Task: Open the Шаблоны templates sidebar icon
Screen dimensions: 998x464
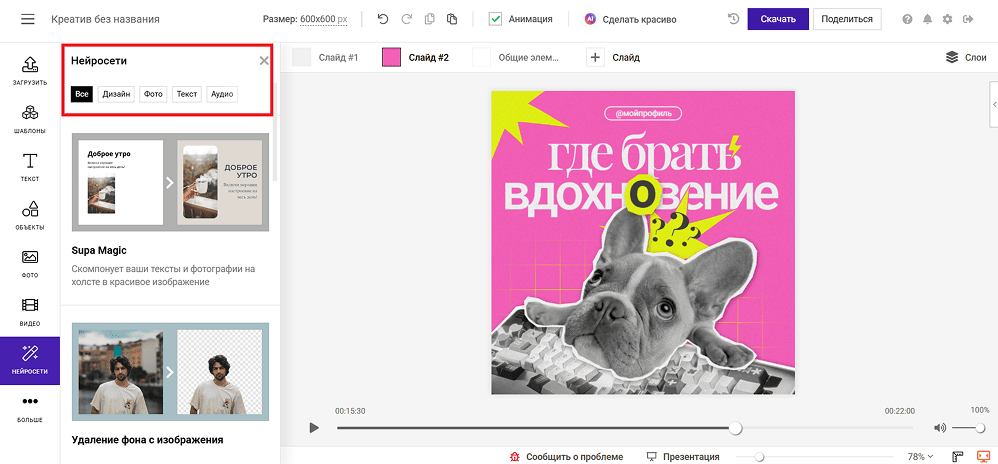Action: (x=30, y=119)
